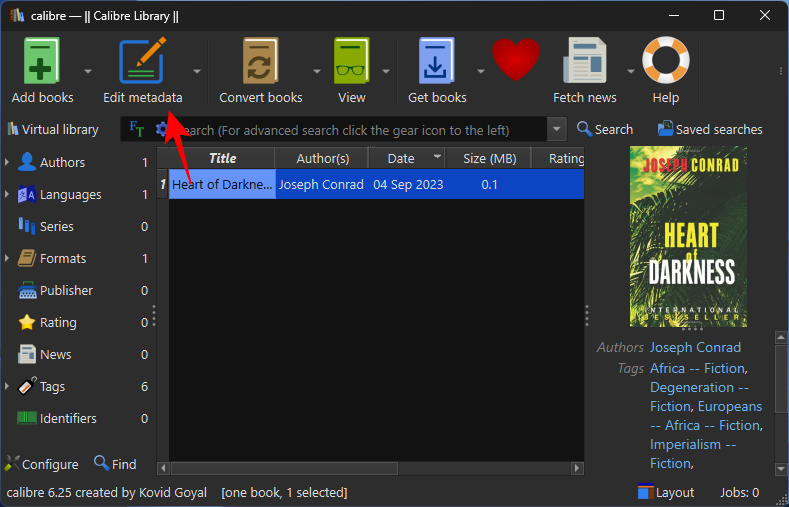Click Find in tag browser
This screenshot has width=789, height=507.
(x=115, y=464)
